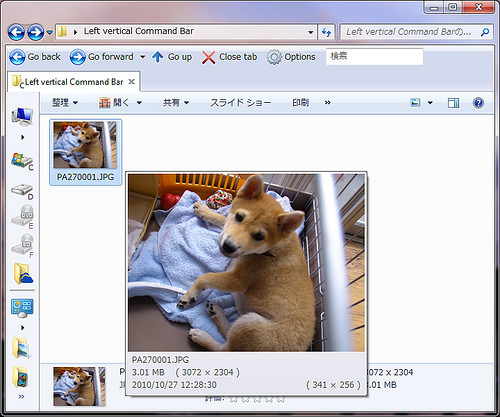Viewport: 500px width, 417px height.
Task: Expand the Go forward history dropdown
Action: (142, 57)
